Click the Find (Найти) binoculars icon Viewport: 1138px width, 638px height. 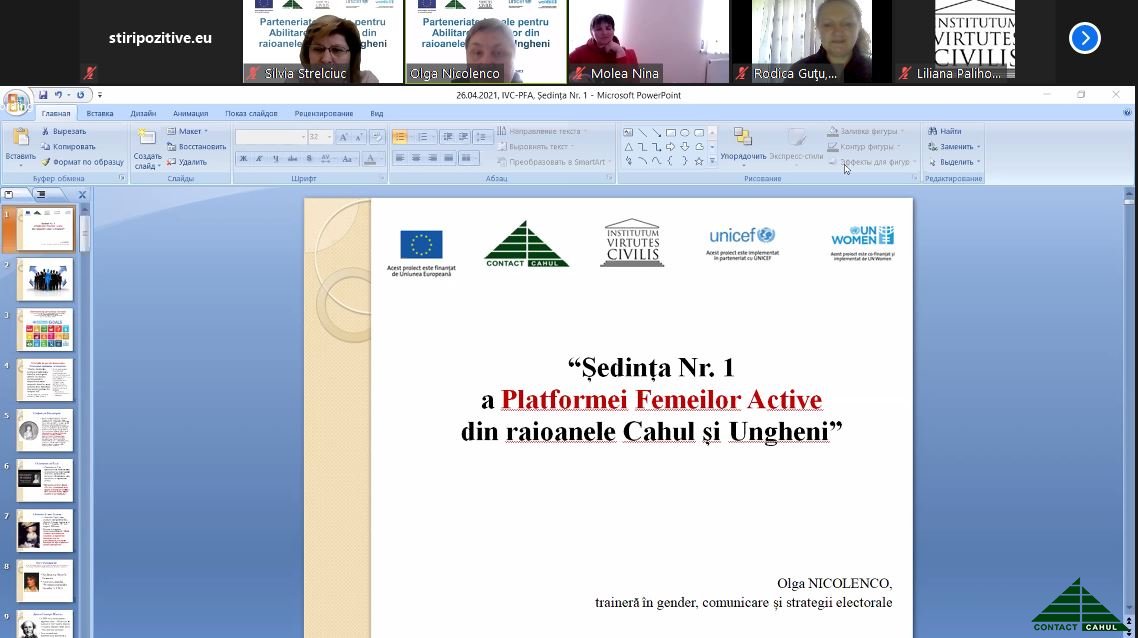pyautogui.click(x=933, y=131)
